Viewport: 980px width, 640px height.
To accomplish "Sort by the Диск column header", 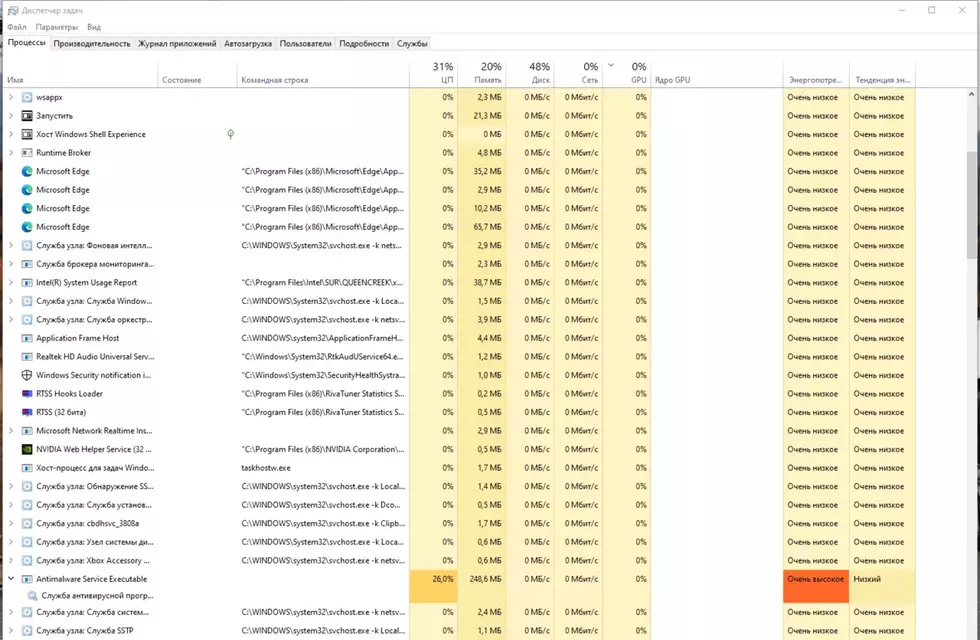I will [x=530, y=74].
